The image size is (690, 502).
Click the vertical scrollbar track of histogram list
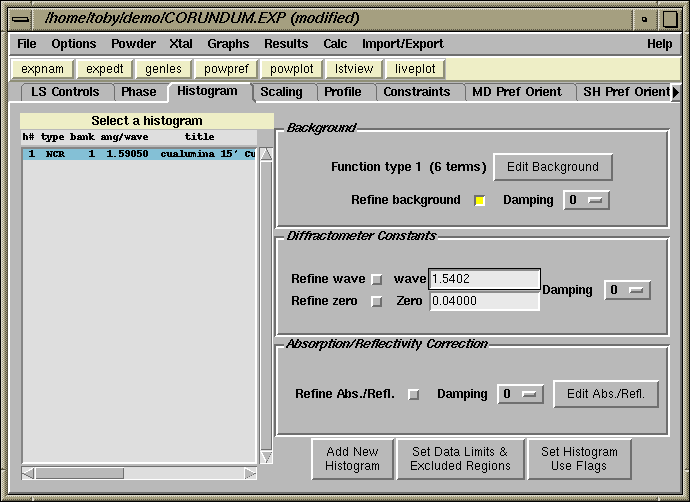point(266,306)
